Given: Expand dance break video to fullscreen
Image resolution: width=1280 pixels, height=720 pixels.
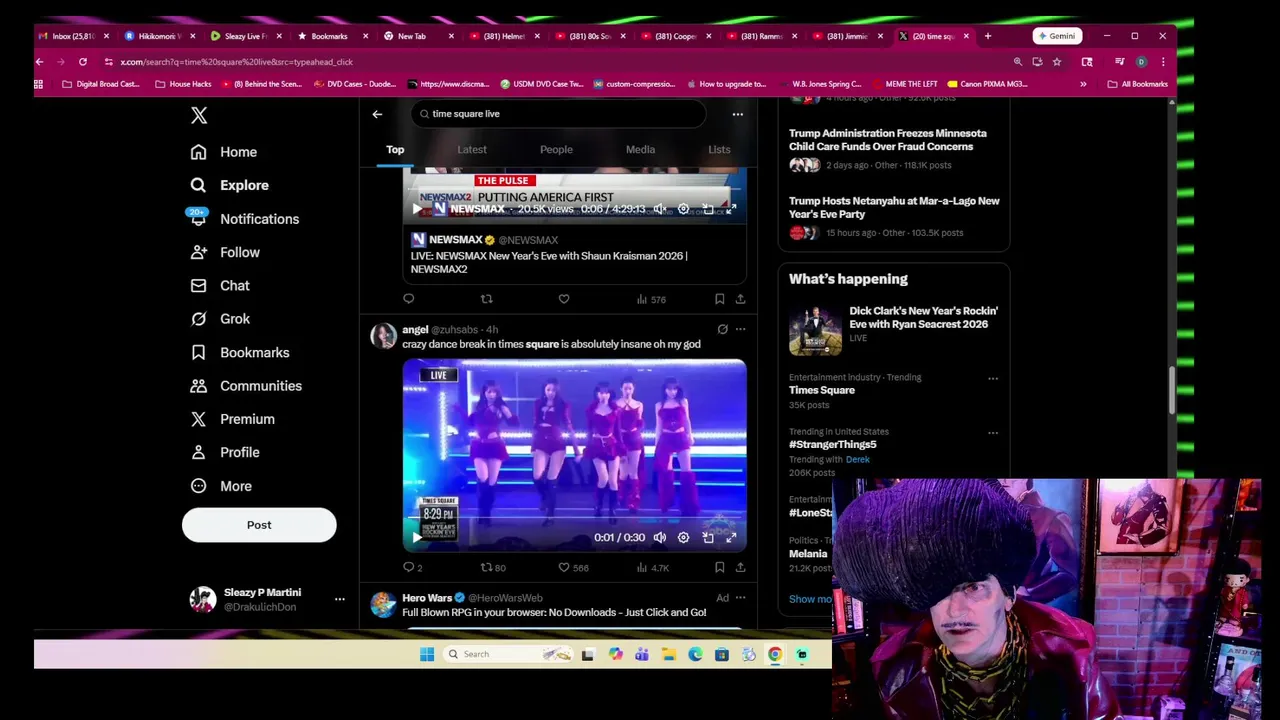Looking at the screenshot, I should click(731, 538).
